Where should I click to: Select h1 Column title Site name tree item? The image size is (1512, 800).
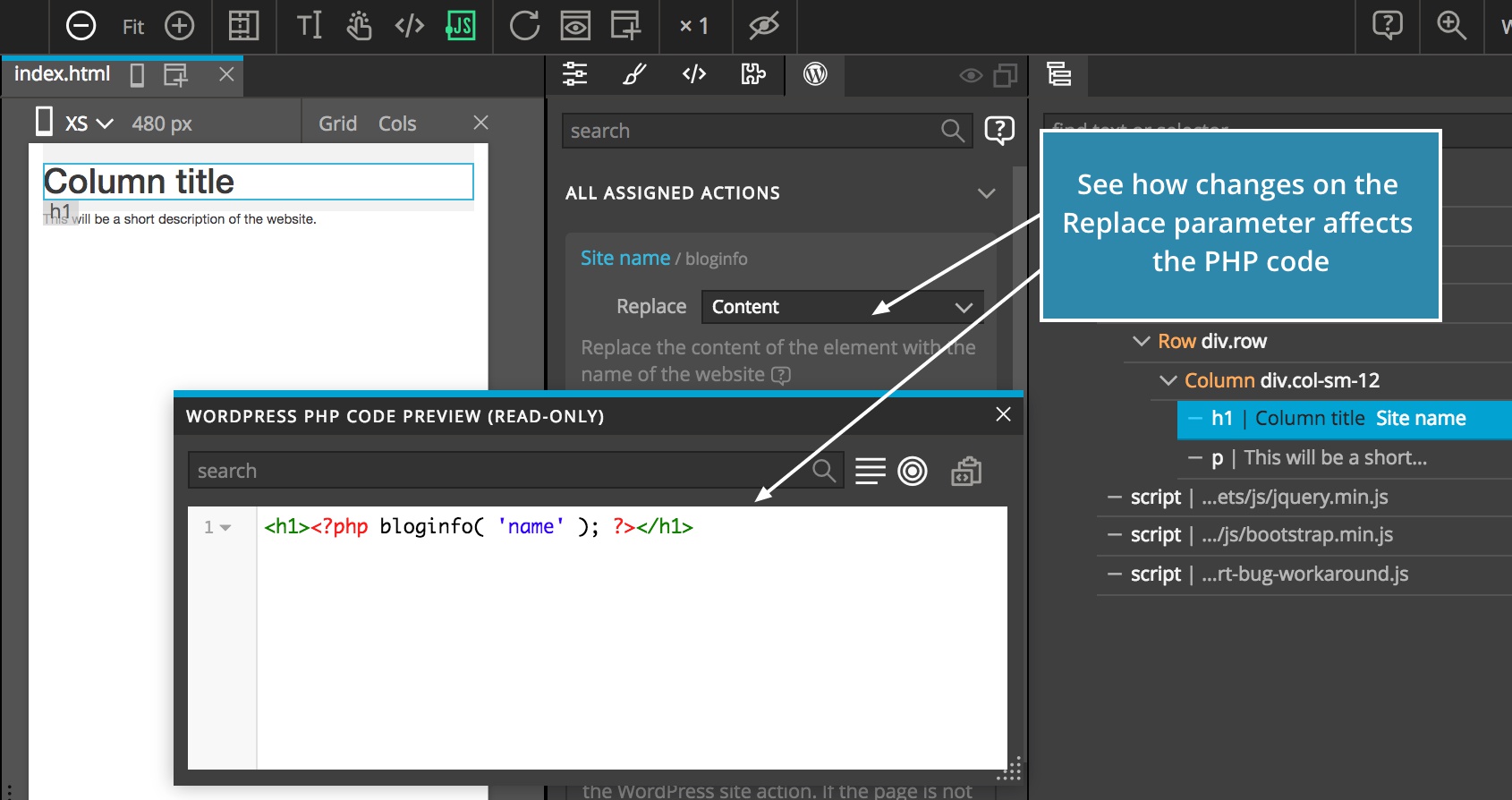[1344, 419]
